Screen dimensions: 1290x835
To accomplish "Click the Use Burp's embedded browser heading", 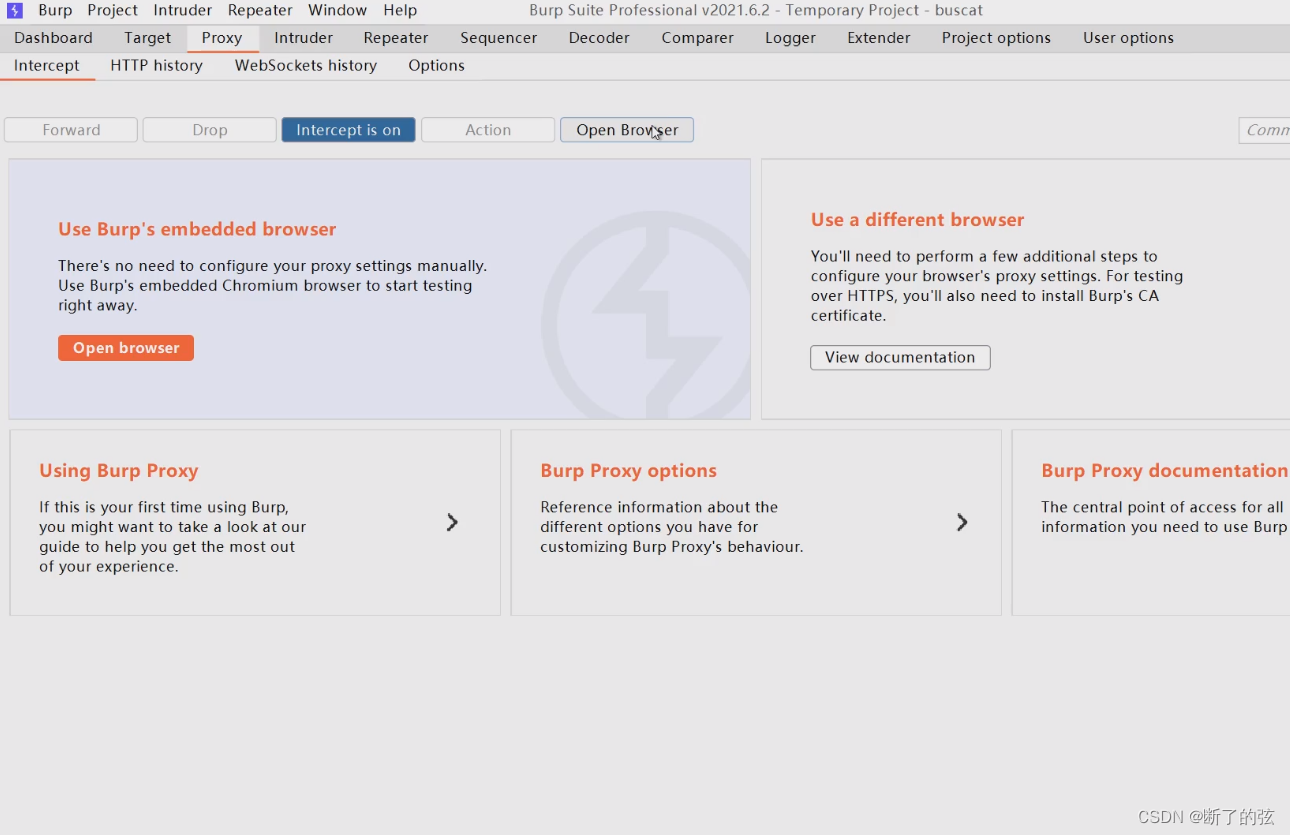I will (x=197, y=229).
